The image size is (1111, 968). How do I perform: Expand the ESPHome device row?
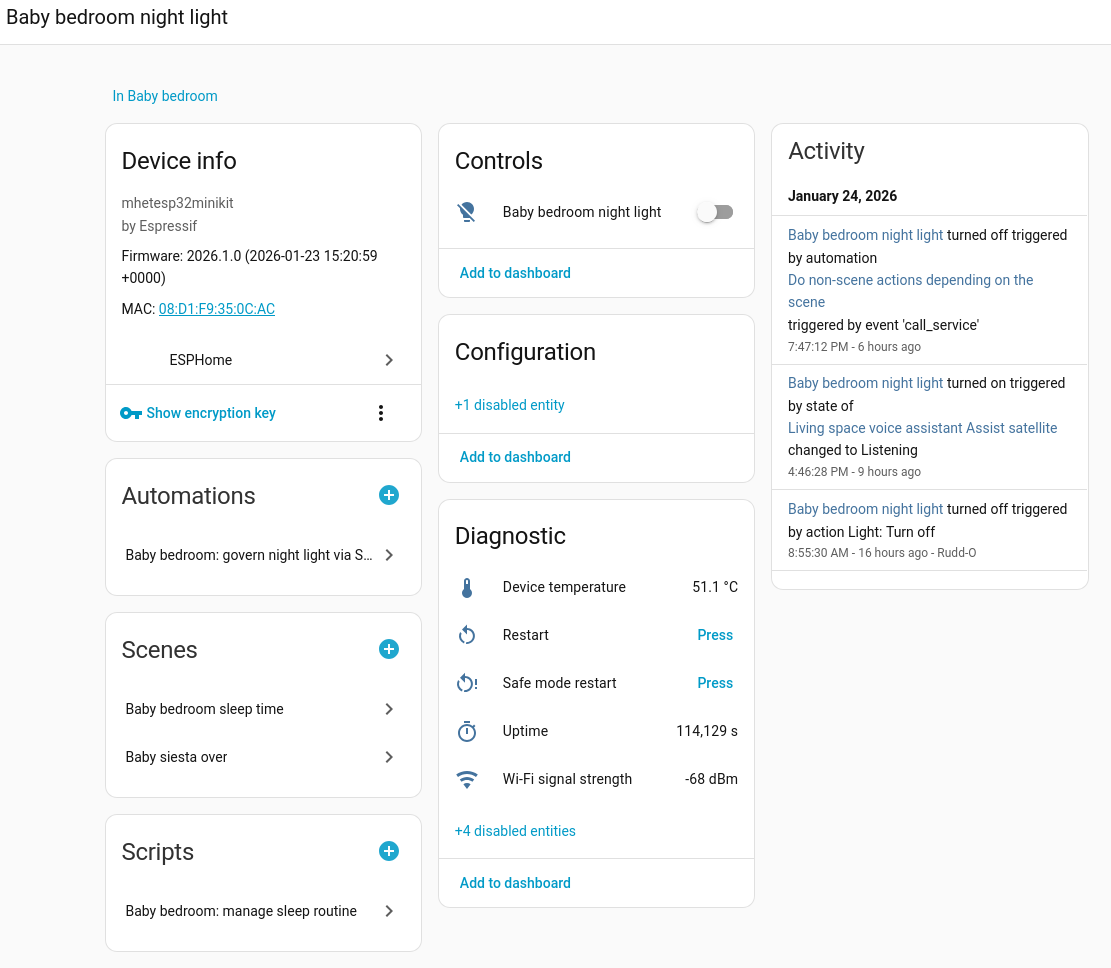[x=262, y=360]
